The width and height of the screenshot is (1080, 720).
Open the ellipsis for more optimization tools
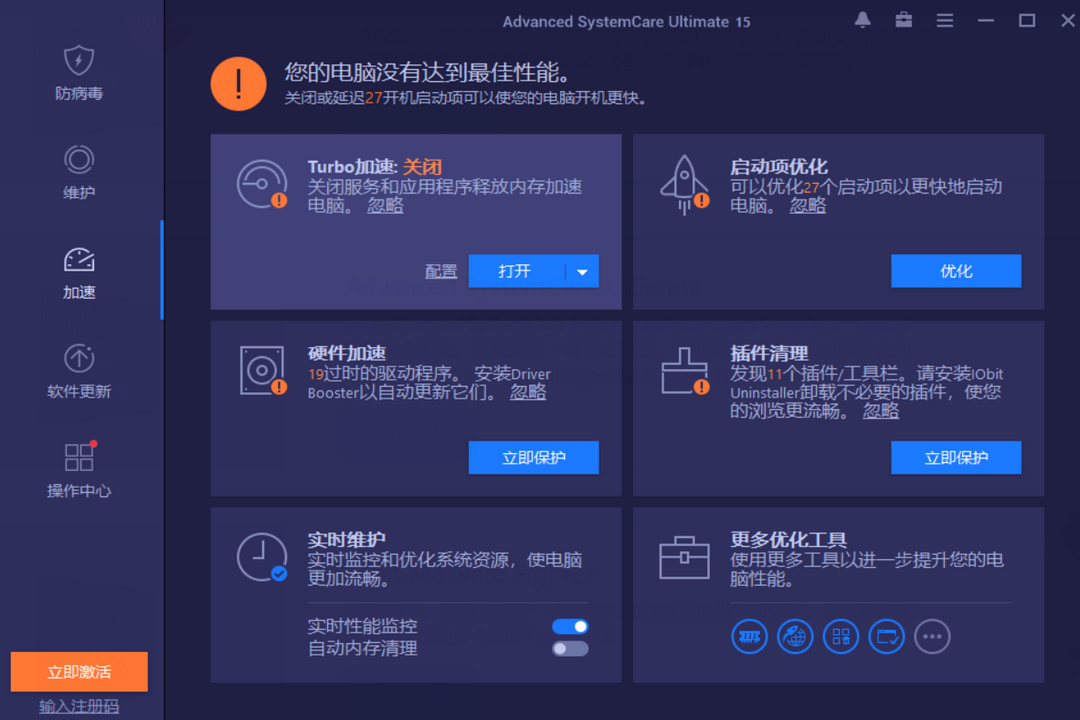932,637
